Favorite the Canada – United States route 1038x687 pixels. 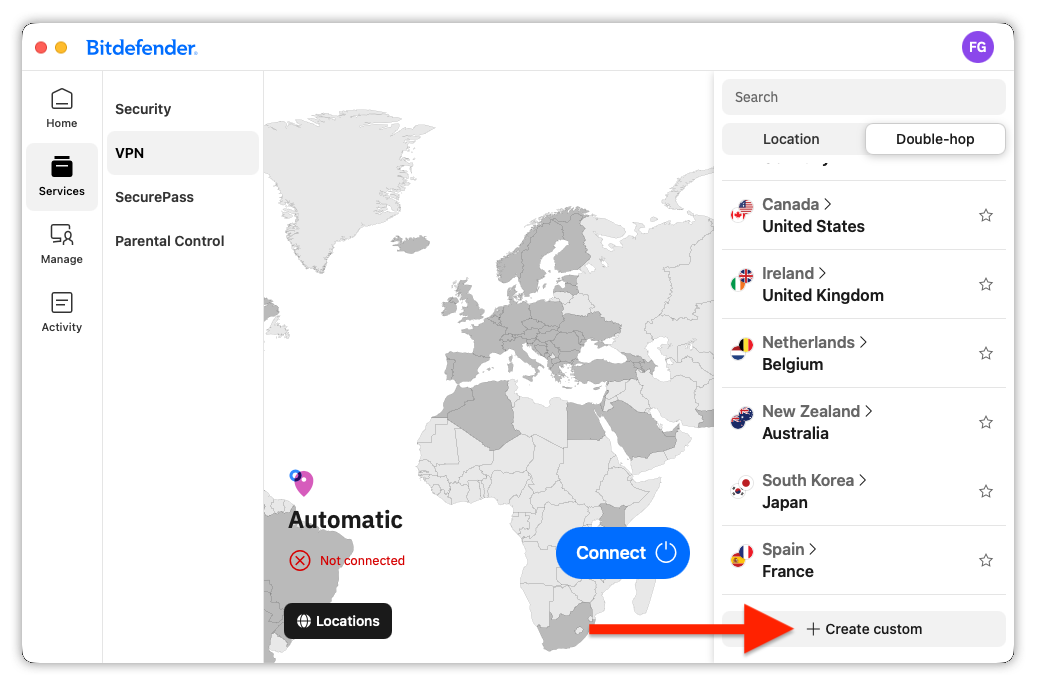tap(986, 215)
